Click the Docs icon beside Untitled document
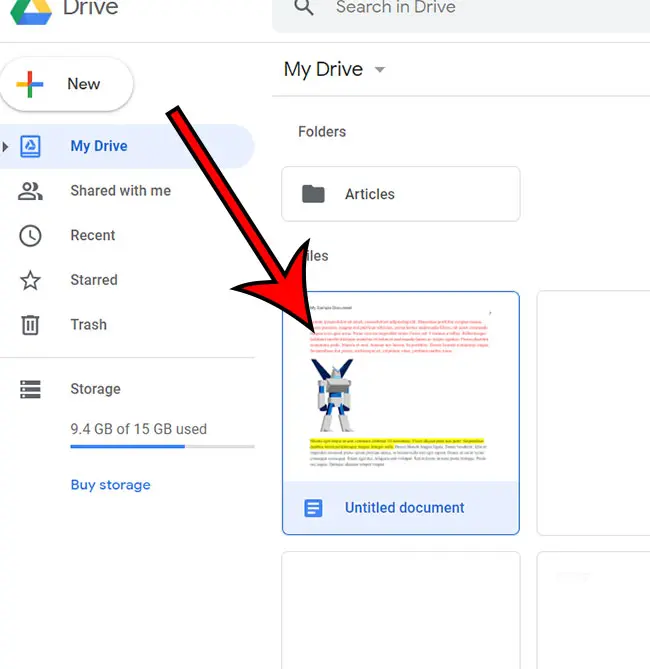 click(314, 508)
